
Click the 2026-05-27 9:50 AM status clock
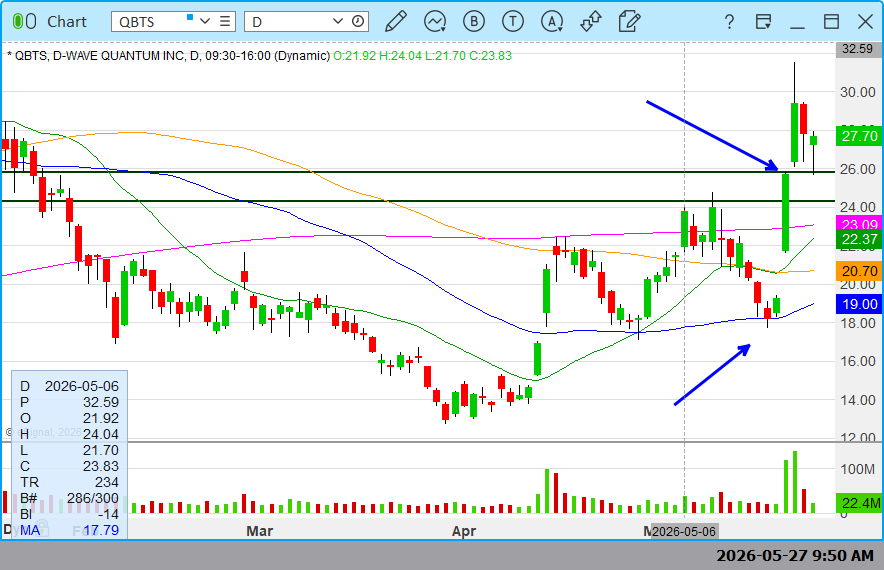795,556
